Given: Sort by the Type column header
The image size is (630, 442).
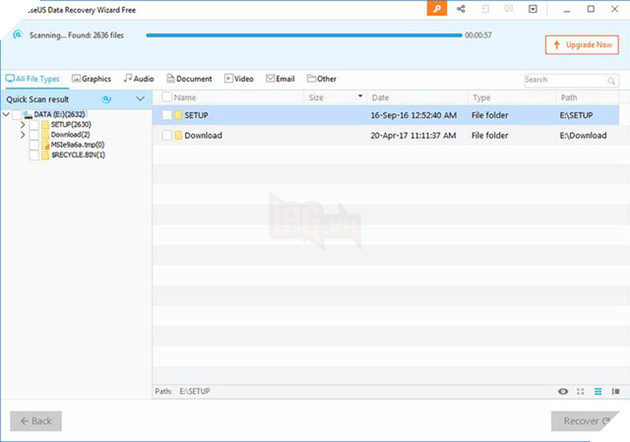Looking at the screenshot, I should click(481, 98).
